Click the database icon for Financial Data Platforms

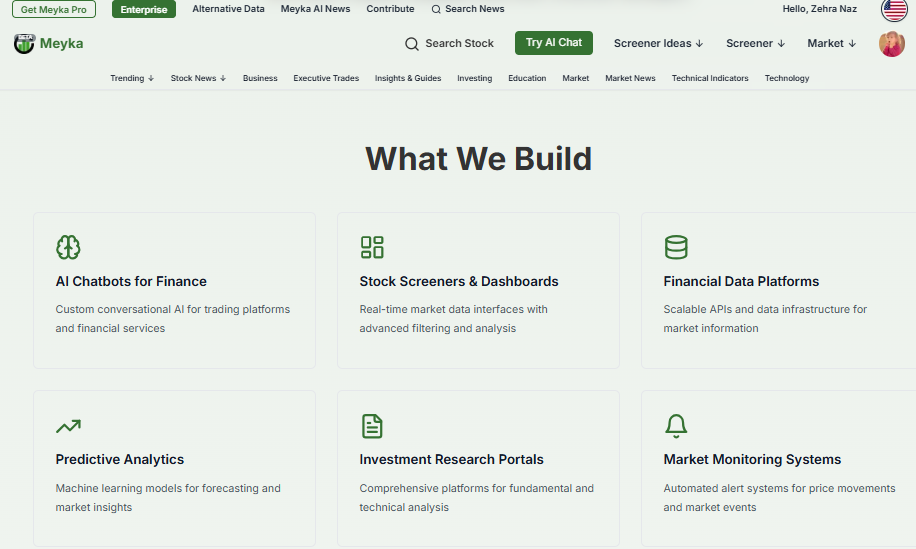pyautogui.click(x=676, y=247)
